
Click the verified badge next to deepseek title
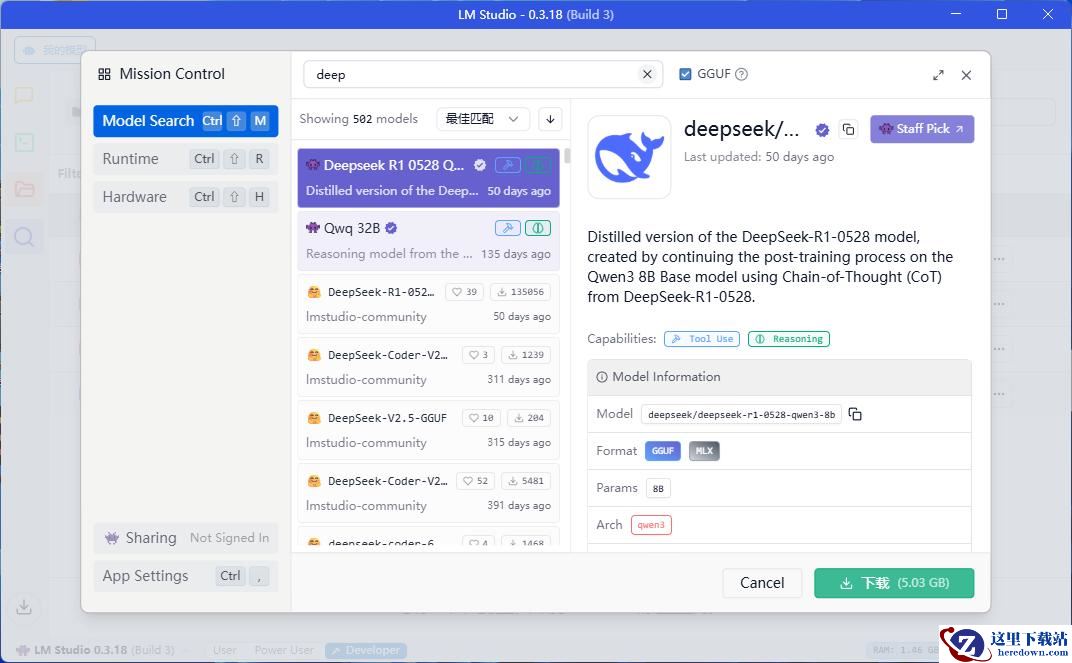822,129
